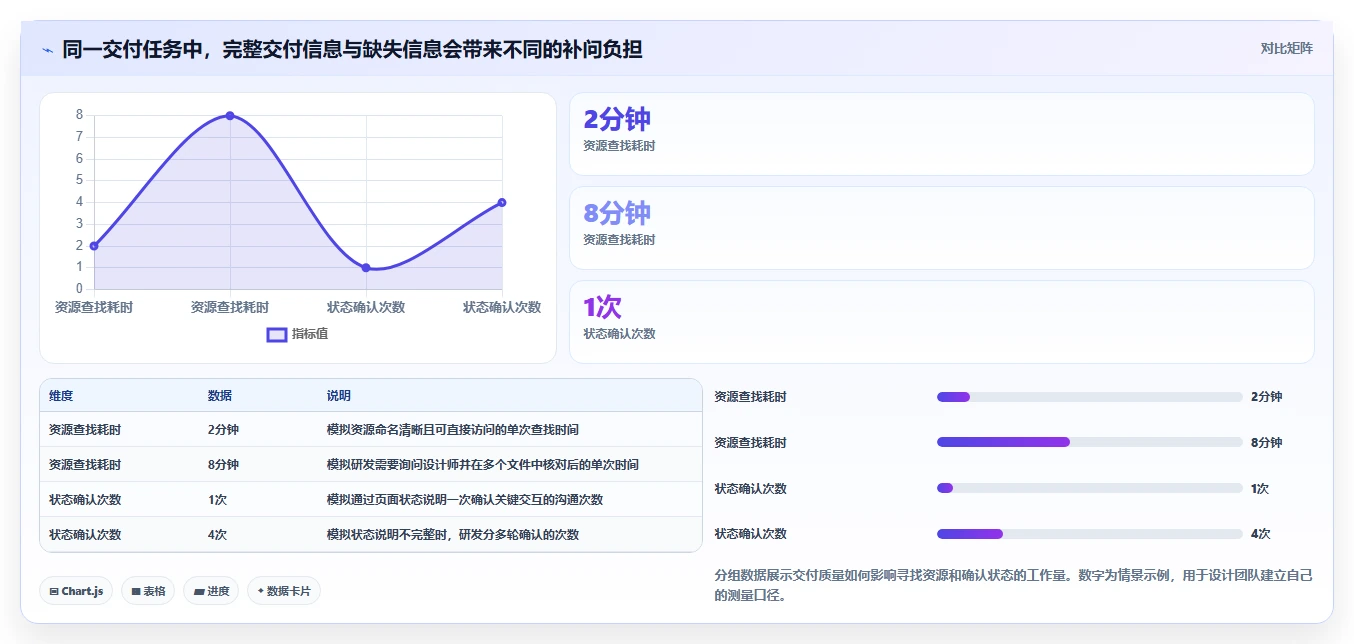The height and width of the screenshot is (644, 1354).
Task: Open the 2分钟 stat card value
Action: [x=617, y=119]
